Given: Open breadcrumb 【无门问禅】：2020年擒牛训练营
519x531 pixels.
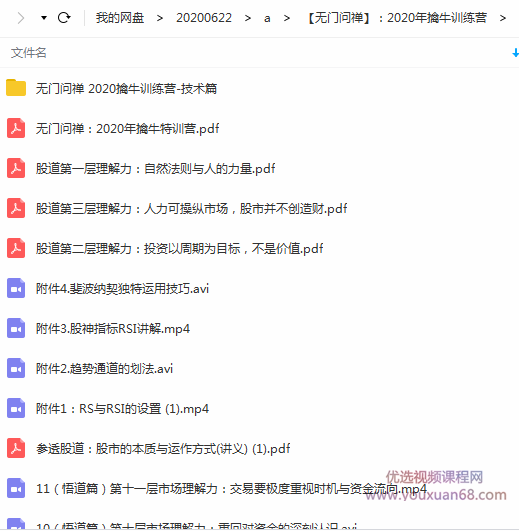Looking at the screenshot, I should (397, 18).
